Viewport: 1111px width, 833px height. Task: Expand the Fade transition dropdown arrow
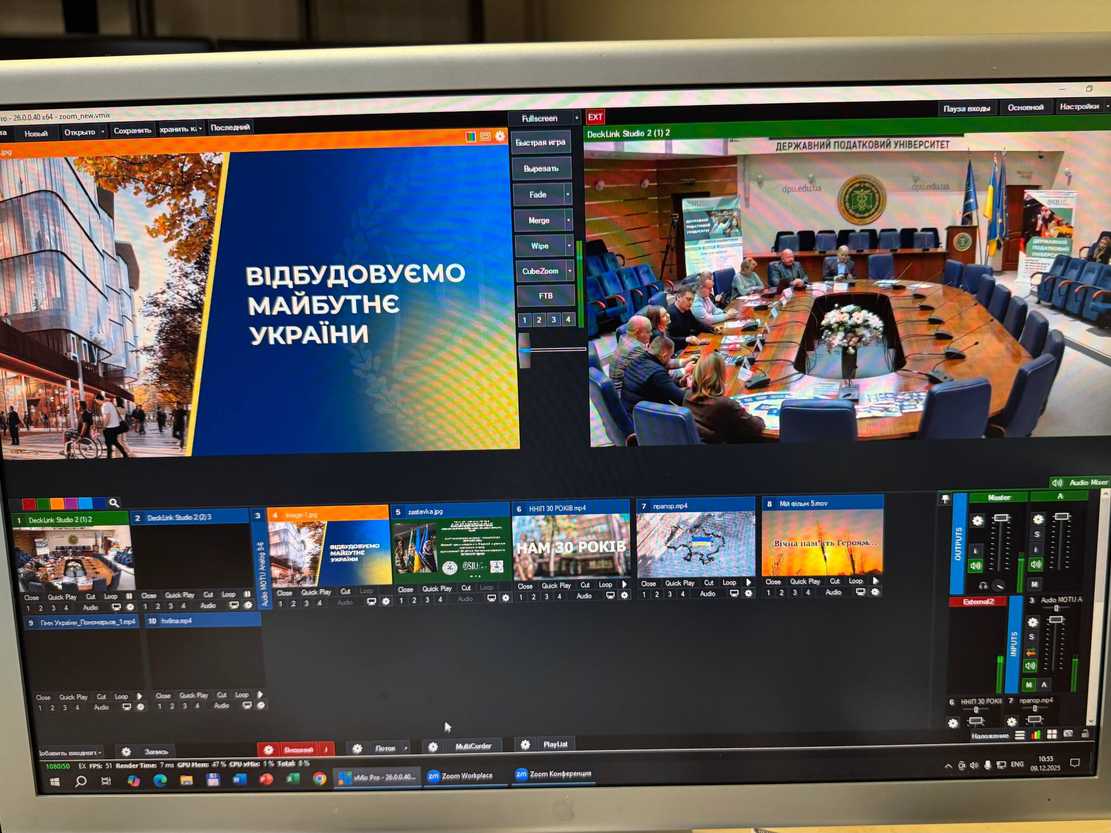point(568,194)
